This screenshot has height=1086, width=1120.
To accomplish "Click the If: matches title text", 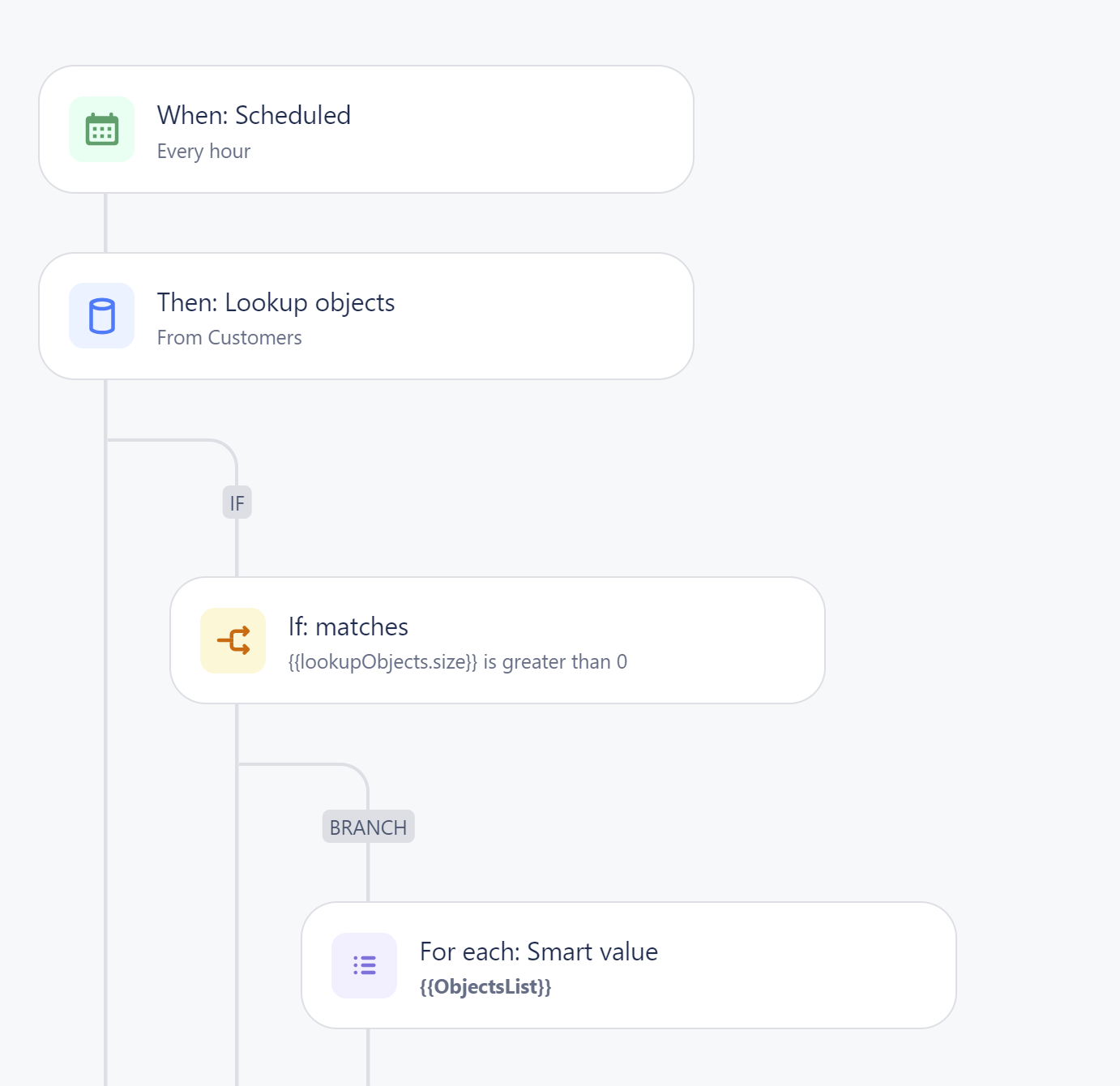I will pyautogui.click(x=348, y=626).
